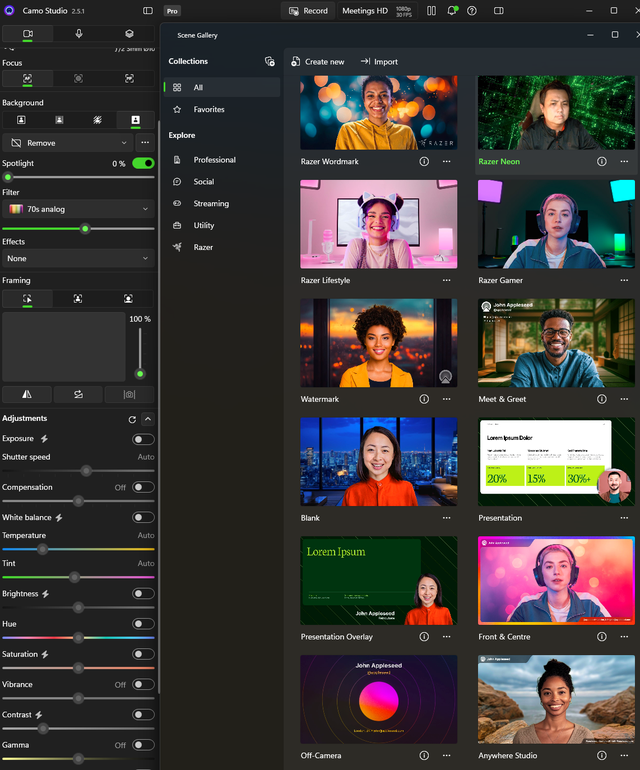This screenshot has width=640, height=770.
Task: Pause the video with pause icon
Action: [x=431, y=11]
